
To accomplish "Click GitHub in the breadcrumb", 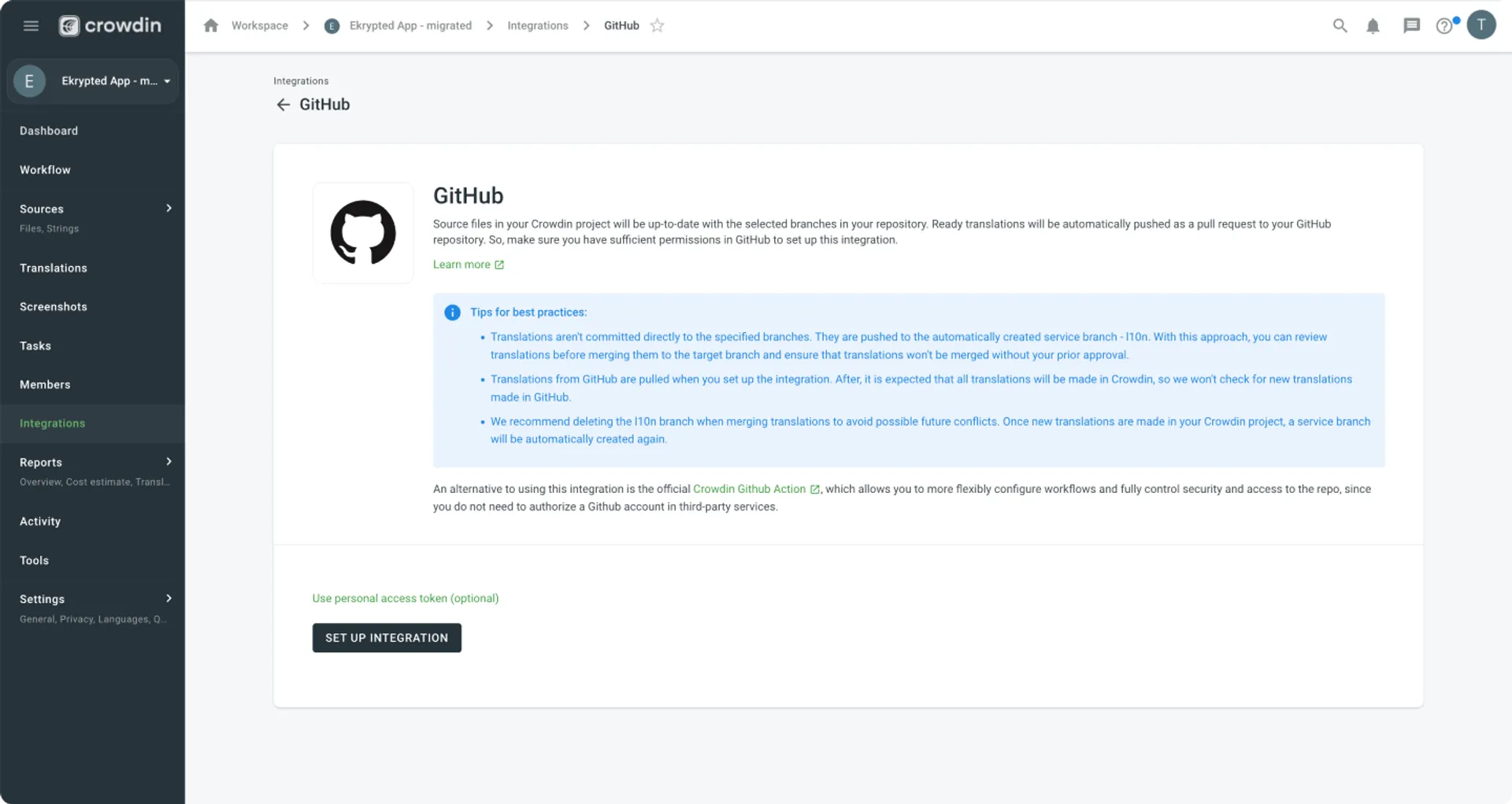I will tap(621, 26).
